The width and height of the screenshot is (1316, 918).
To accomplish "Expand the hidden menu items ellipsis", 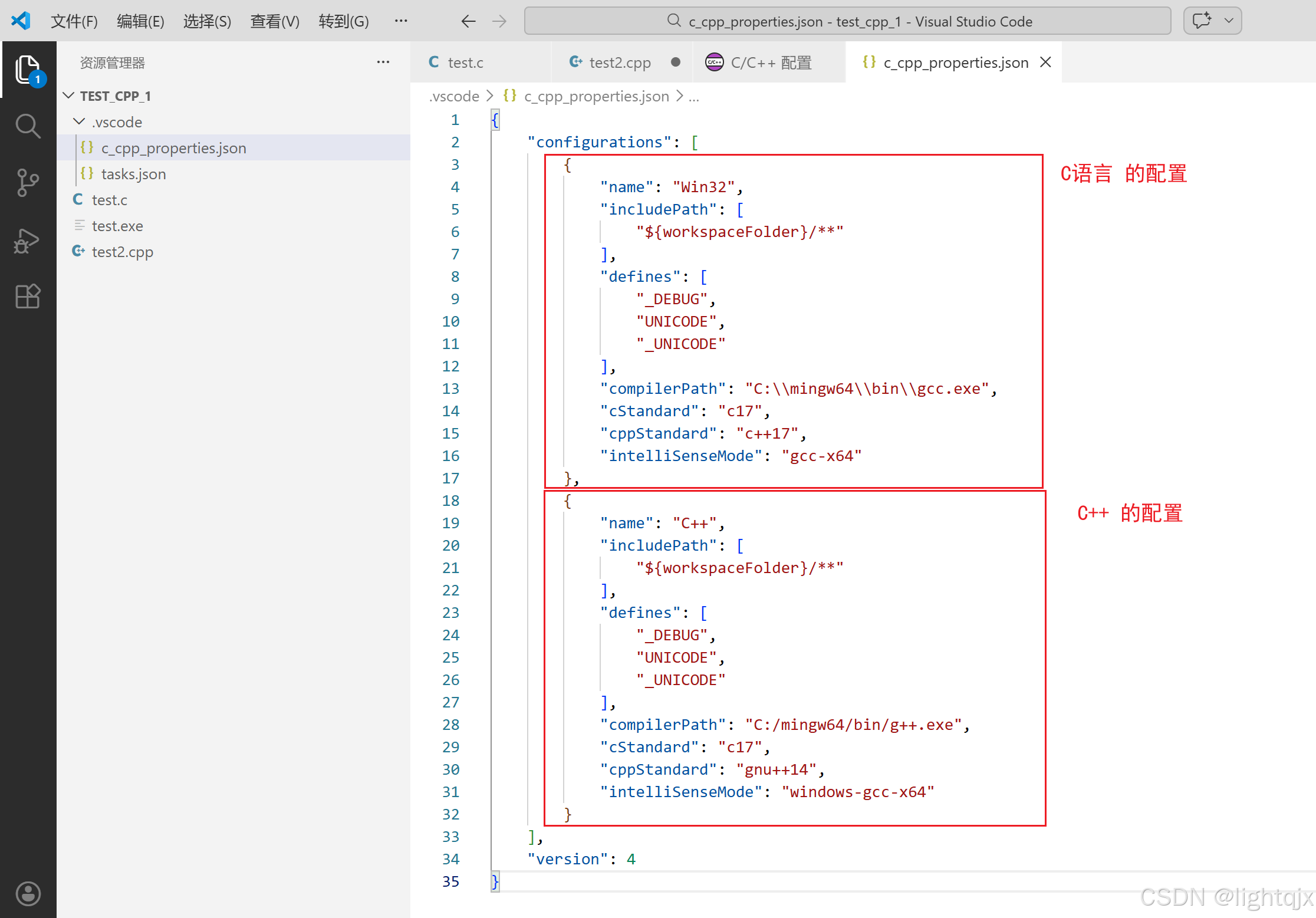I will 401,21.
